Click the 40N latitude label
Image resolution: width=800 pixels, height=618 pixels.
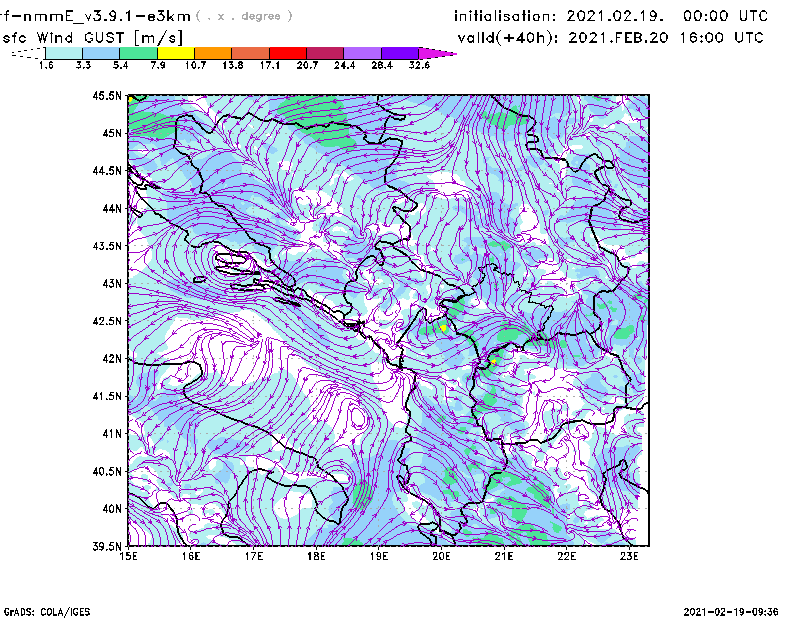[x=112, y=509]
